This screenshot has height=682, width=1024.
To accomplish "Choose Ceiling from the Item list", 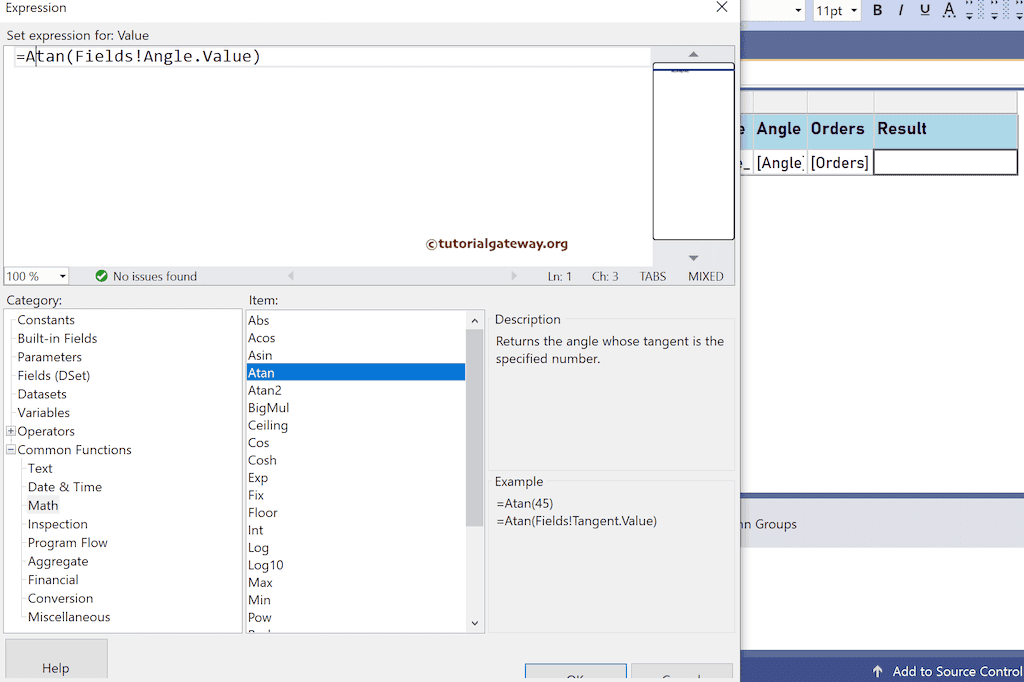I will pos(268,425).
